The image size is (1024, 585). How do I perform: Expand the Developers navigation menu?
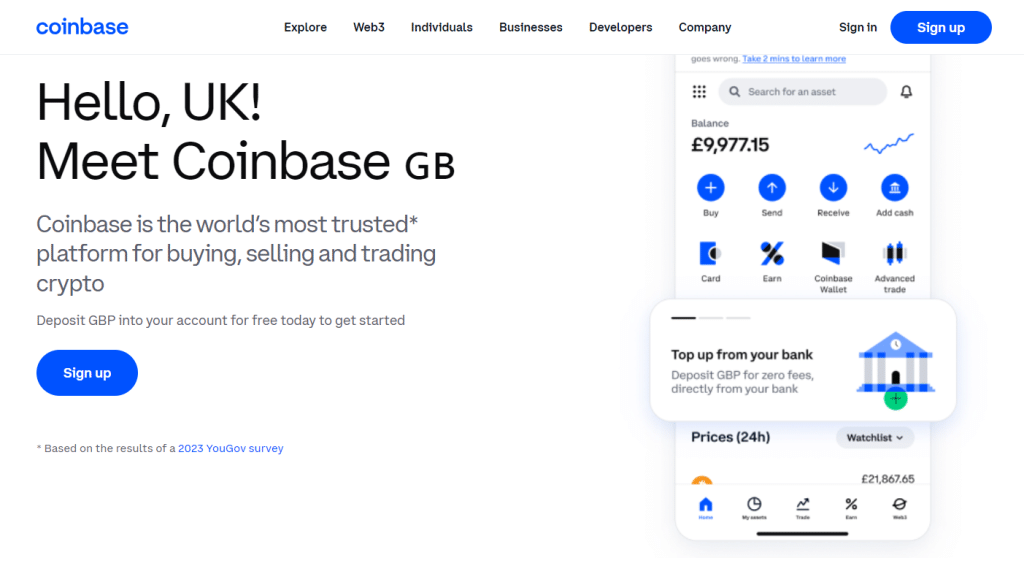[x=620, y=27]
